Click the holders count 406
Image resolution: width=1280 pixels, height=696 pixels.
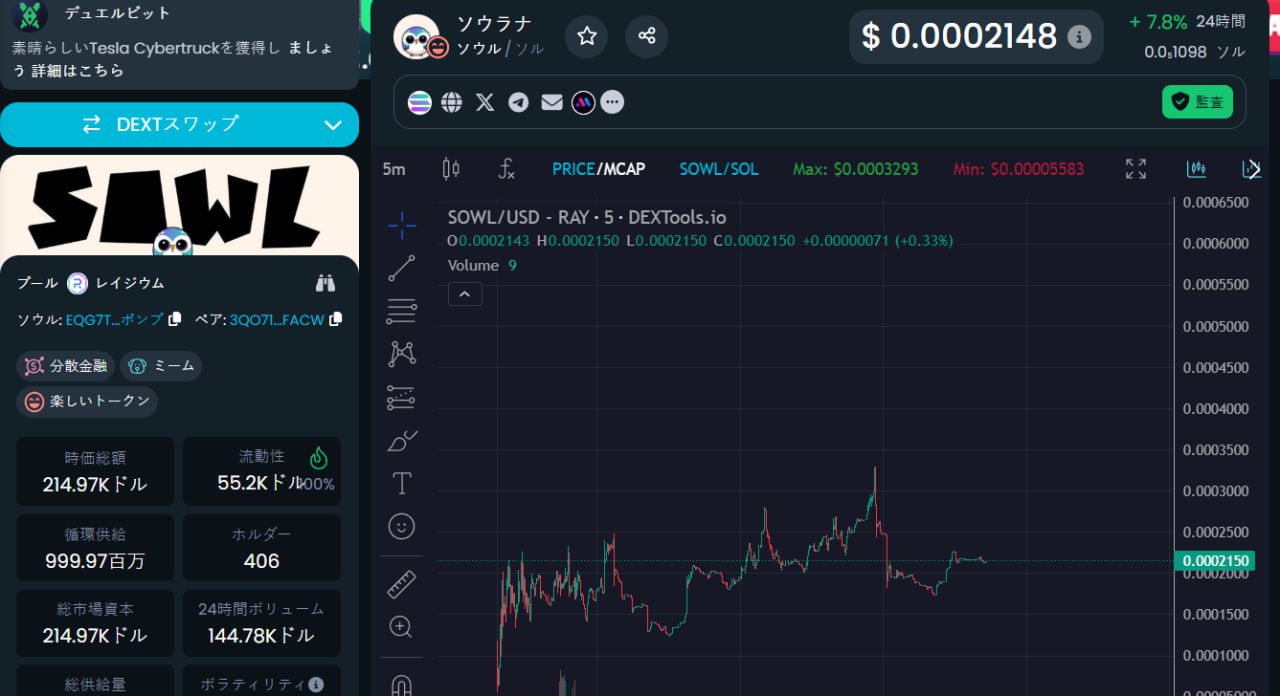coord(261,561)
